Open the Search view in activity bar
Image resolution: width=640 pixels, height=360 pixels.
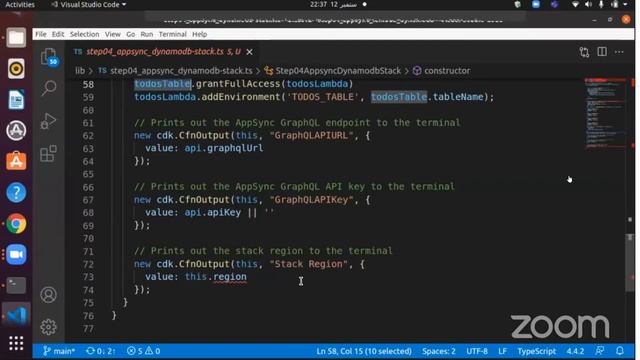pyautogui.click(x=49, y=88)
